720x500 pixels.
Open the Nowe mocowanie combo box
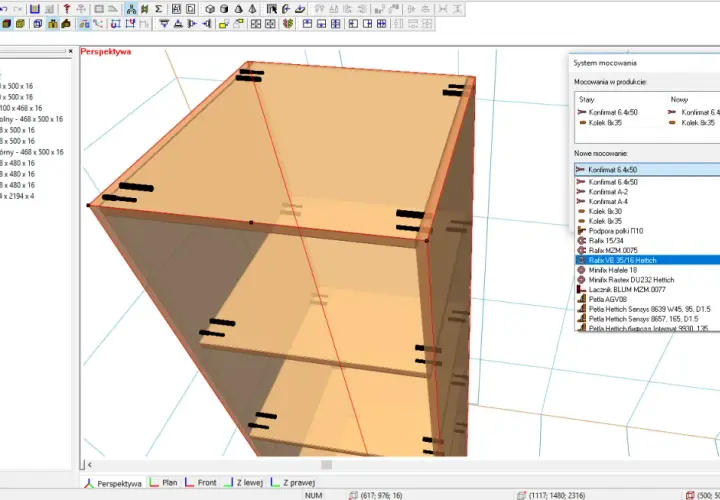point(647,169)
